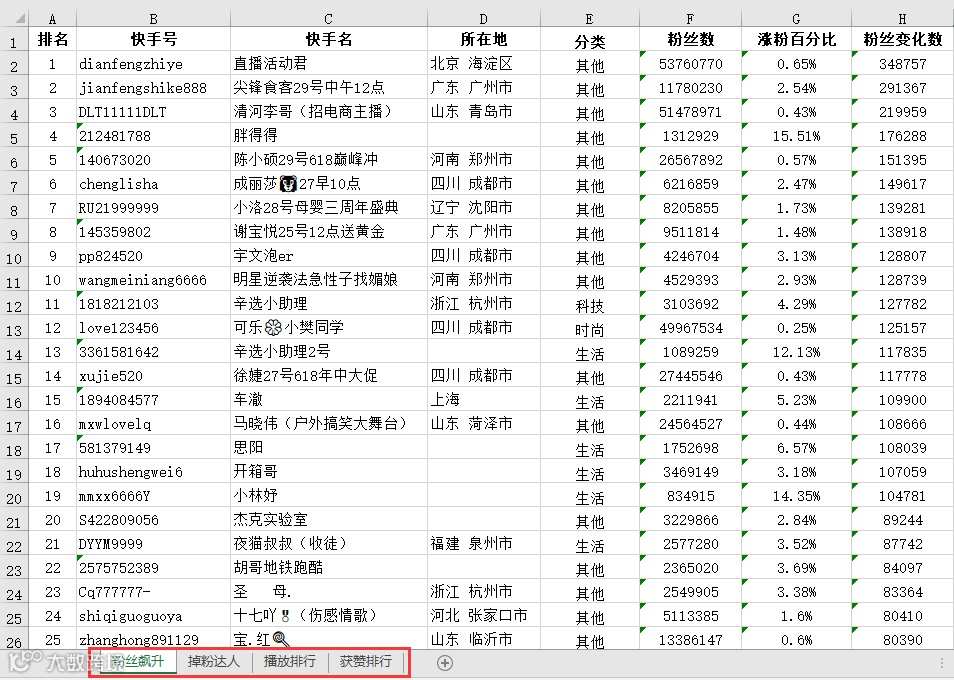954x680 pixels.
Task: Click the fan count cell 53760770
Action: point(690,63)
